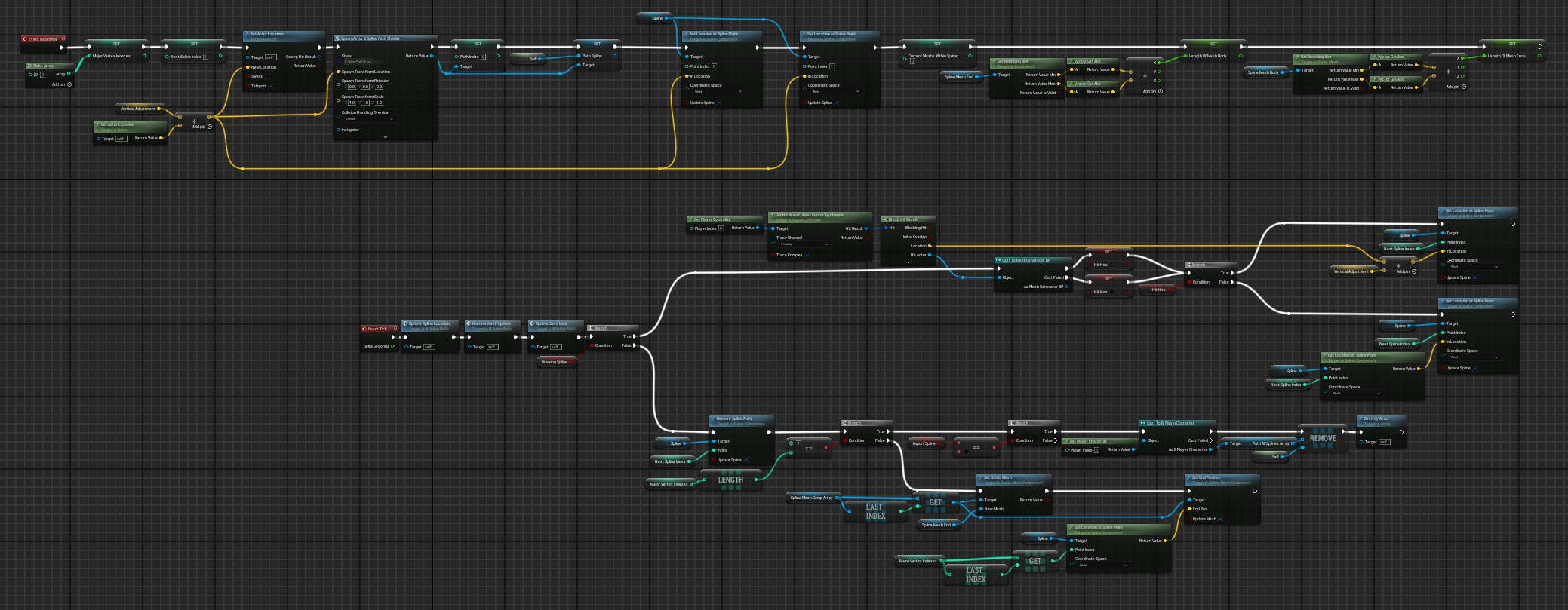Click the Event BeginPlay node icon
Screen dimensions: 1568x610
coord(25,39)
